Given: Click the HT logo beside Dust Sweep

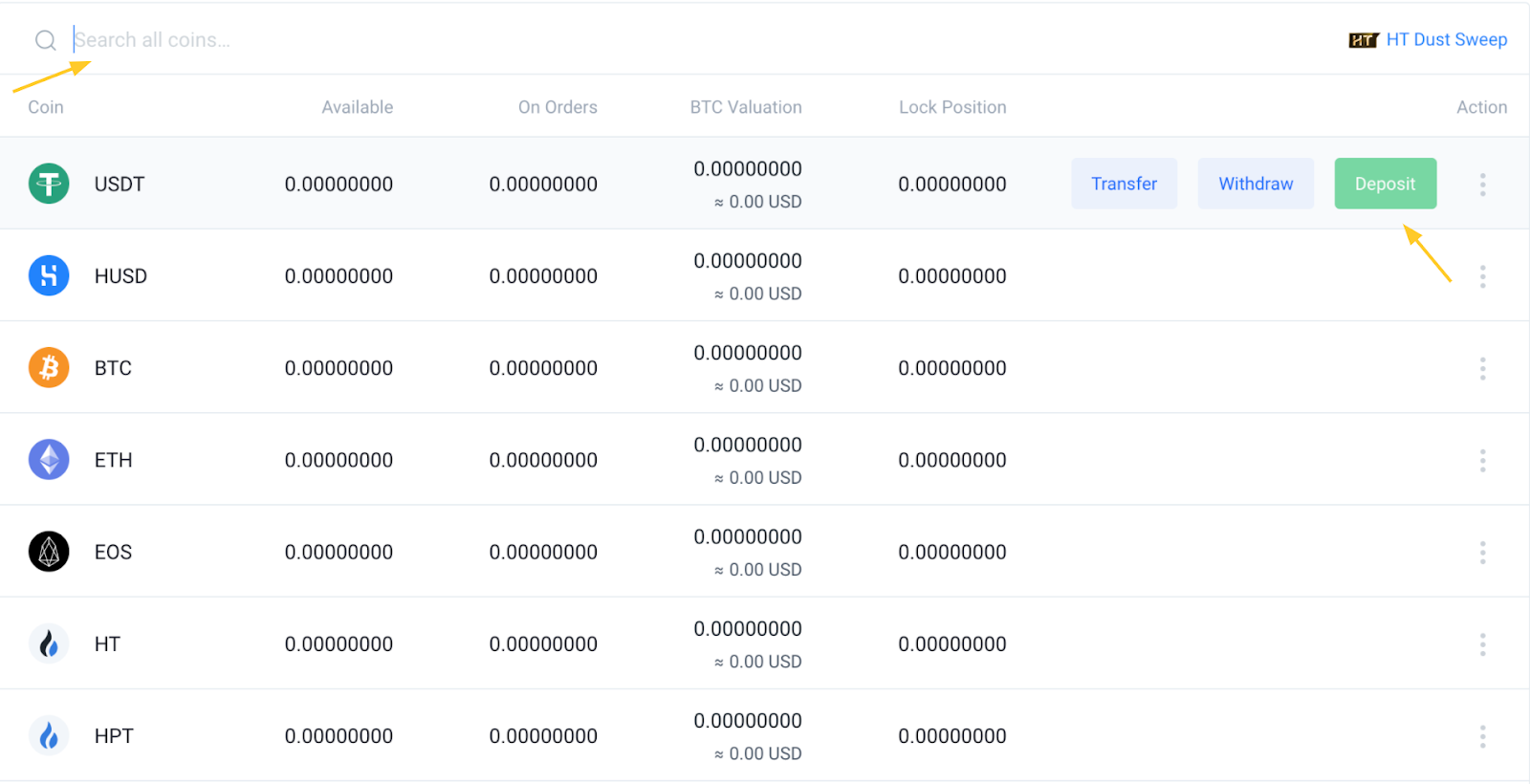Looking at the screenshot, I should click(x=1363, y=40).
